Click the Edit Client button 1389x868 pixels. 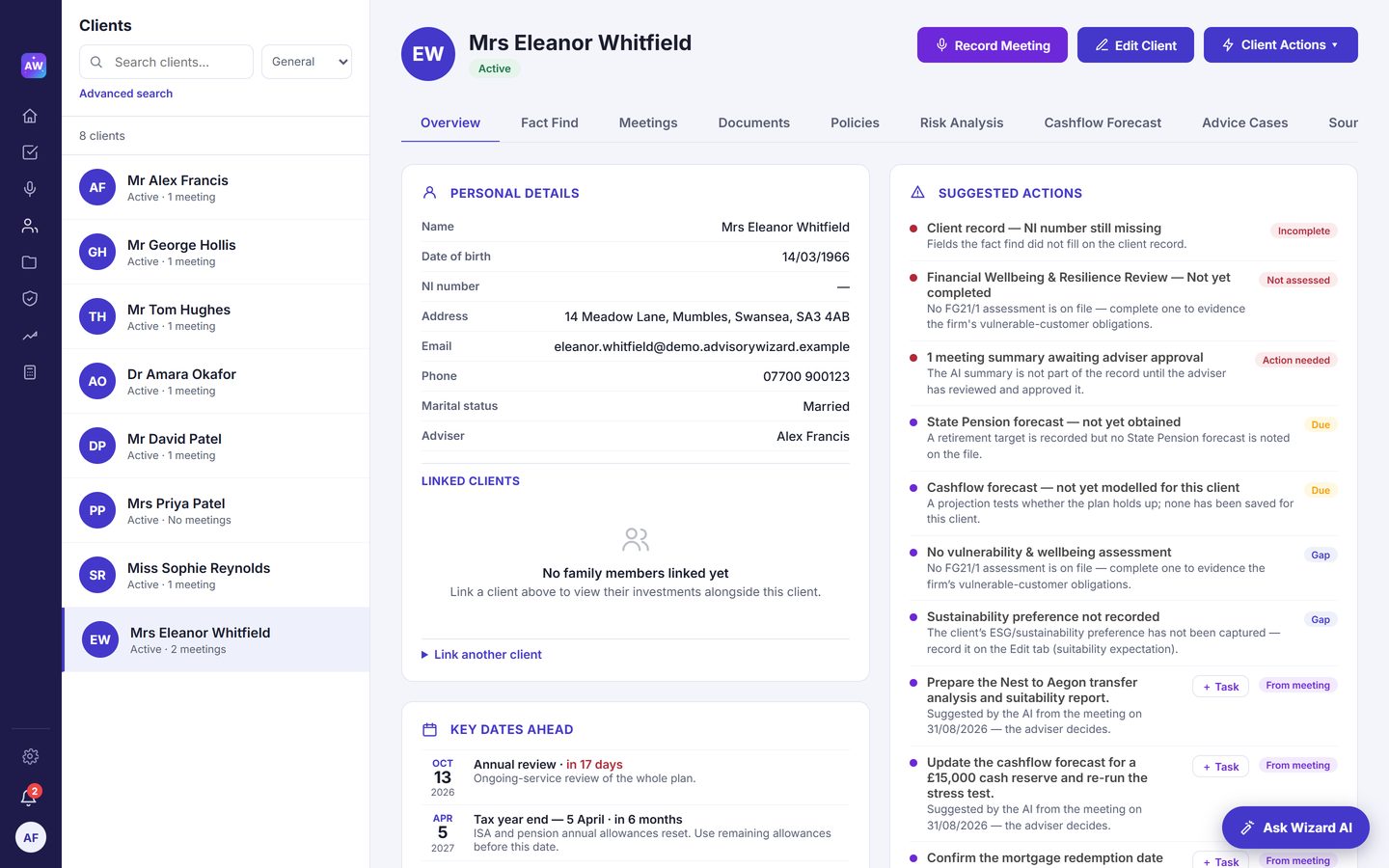tap(1135, 44)
